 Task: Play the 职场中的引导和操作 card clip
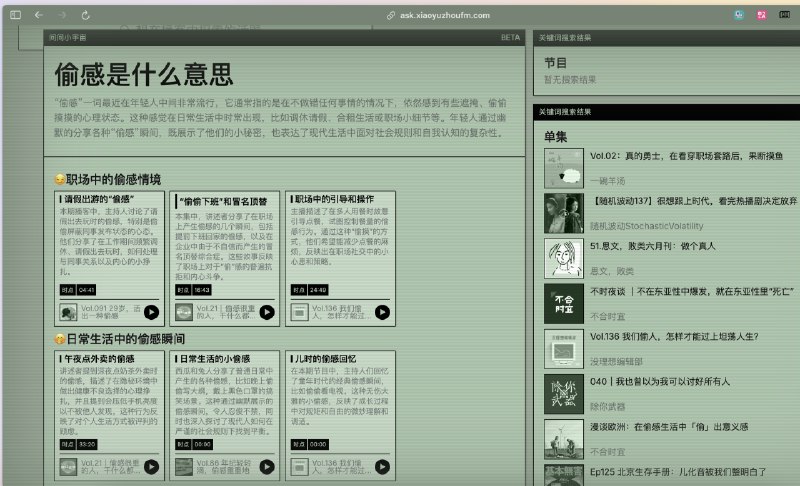(382, 312)
